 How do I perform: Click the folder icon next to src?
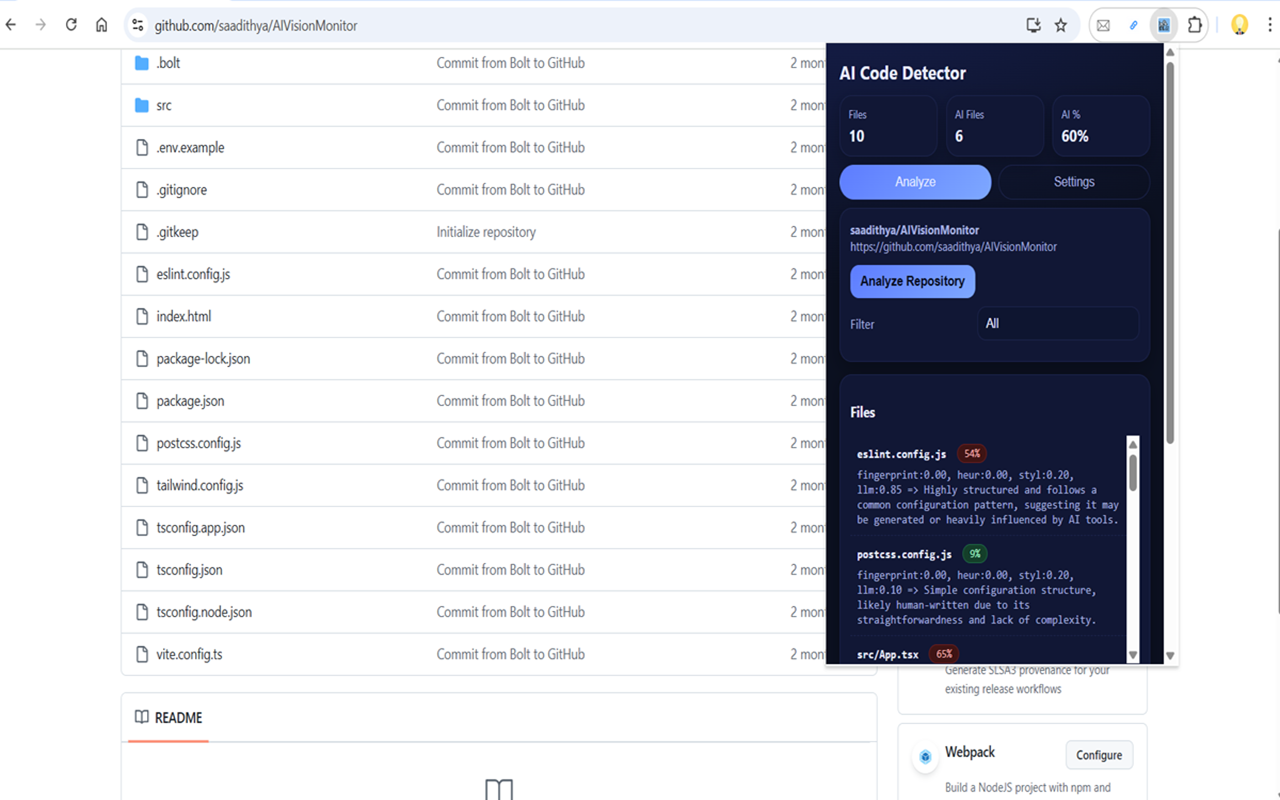pos(142,105)
